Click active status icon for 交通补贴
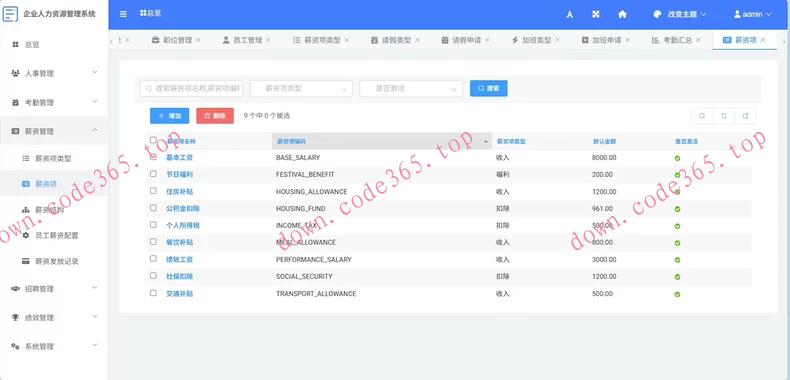Viewport: 790px width, 380px height. click(x=678, y=294)
